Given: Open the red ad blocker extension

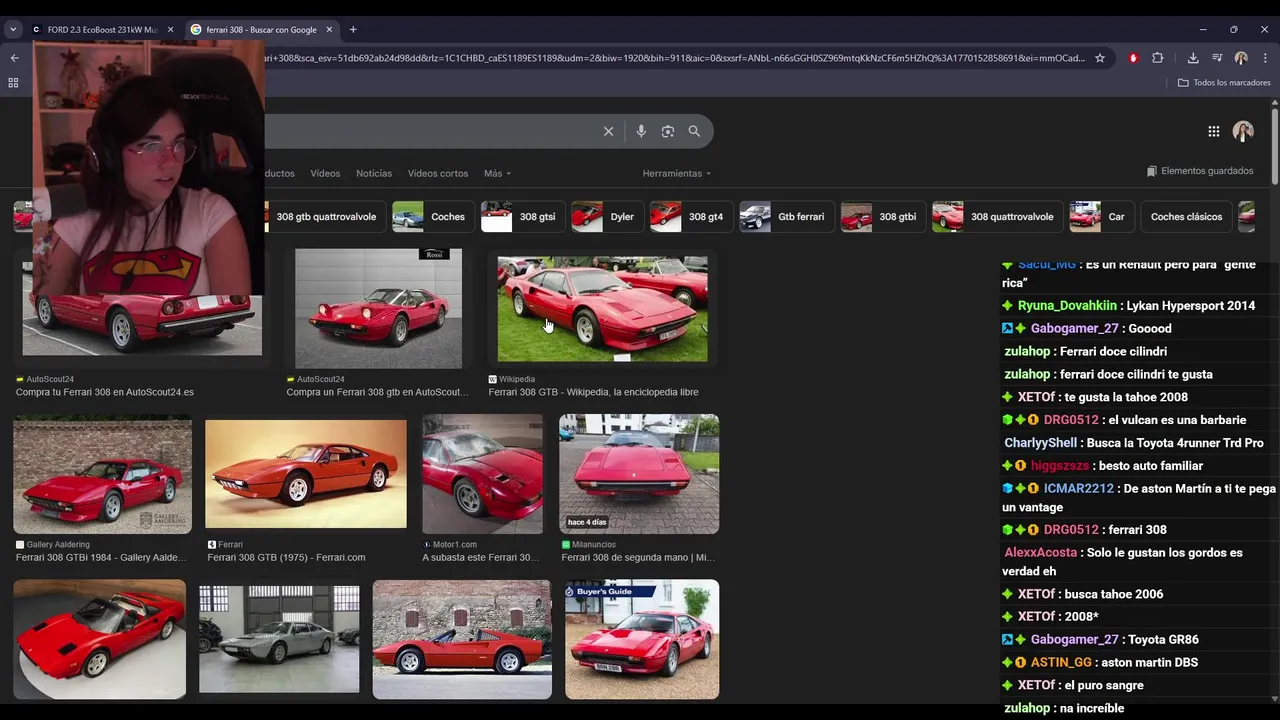Looking at the screenshot, I should [x=1133, y=58].
